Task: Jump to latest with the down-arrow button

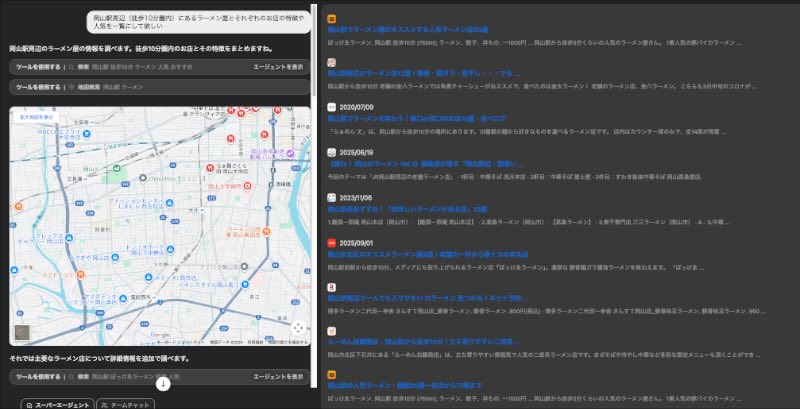Action: (163, 384)
